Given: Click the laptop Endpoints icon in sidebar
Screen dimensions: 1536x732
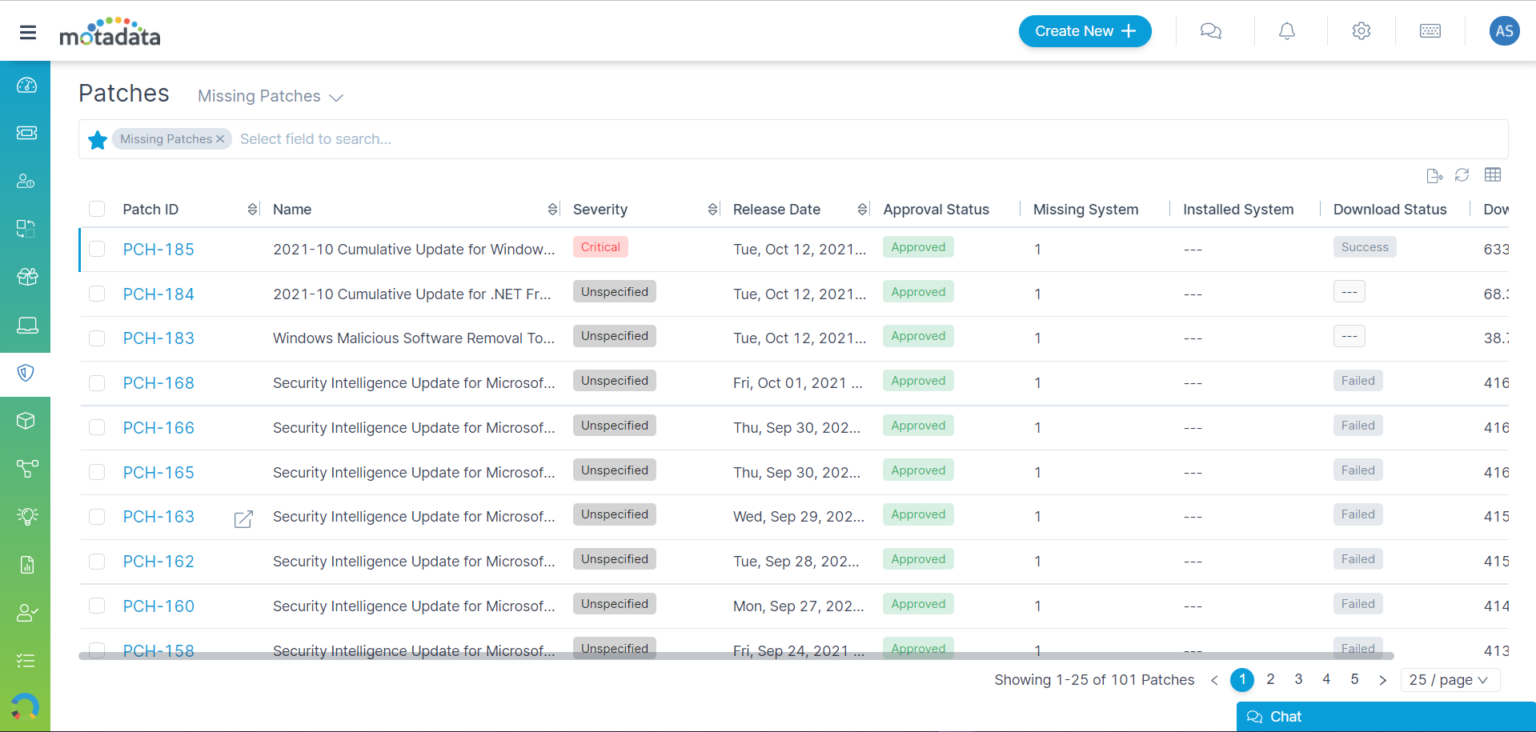Looking at the screenshot, I should tap(25, 324).
